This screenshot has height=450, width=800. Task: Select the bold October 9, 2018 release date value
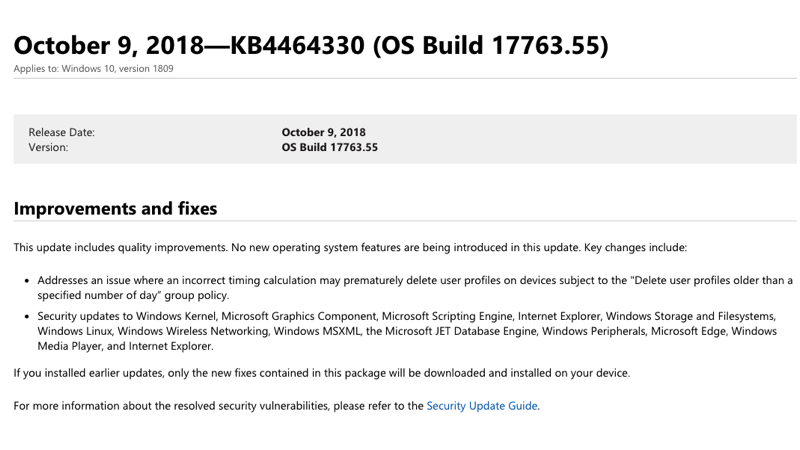click(x=323, y=132)
